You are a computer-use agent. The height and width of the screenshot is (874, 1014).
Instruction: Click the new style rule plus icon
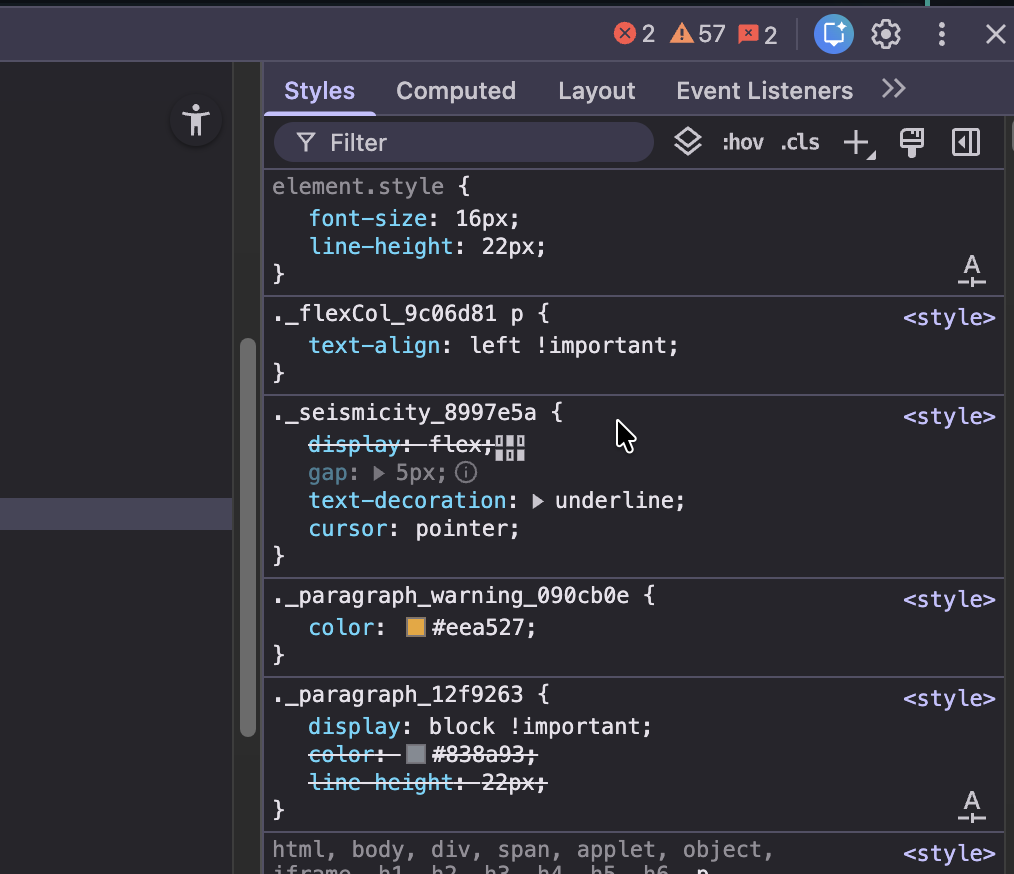click(x=857, y=143)
